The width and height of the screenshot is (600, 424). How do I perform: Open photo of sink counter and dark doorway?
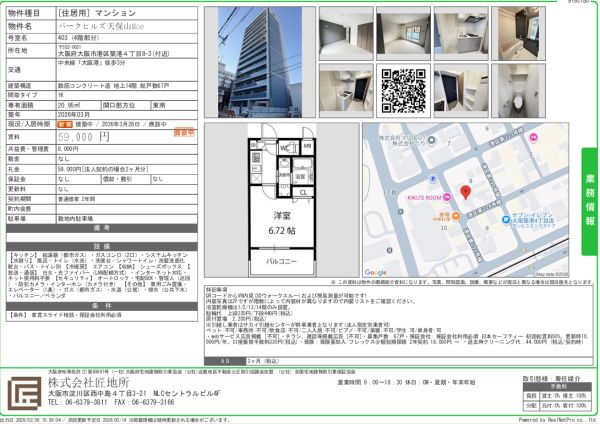coord(346,91)
